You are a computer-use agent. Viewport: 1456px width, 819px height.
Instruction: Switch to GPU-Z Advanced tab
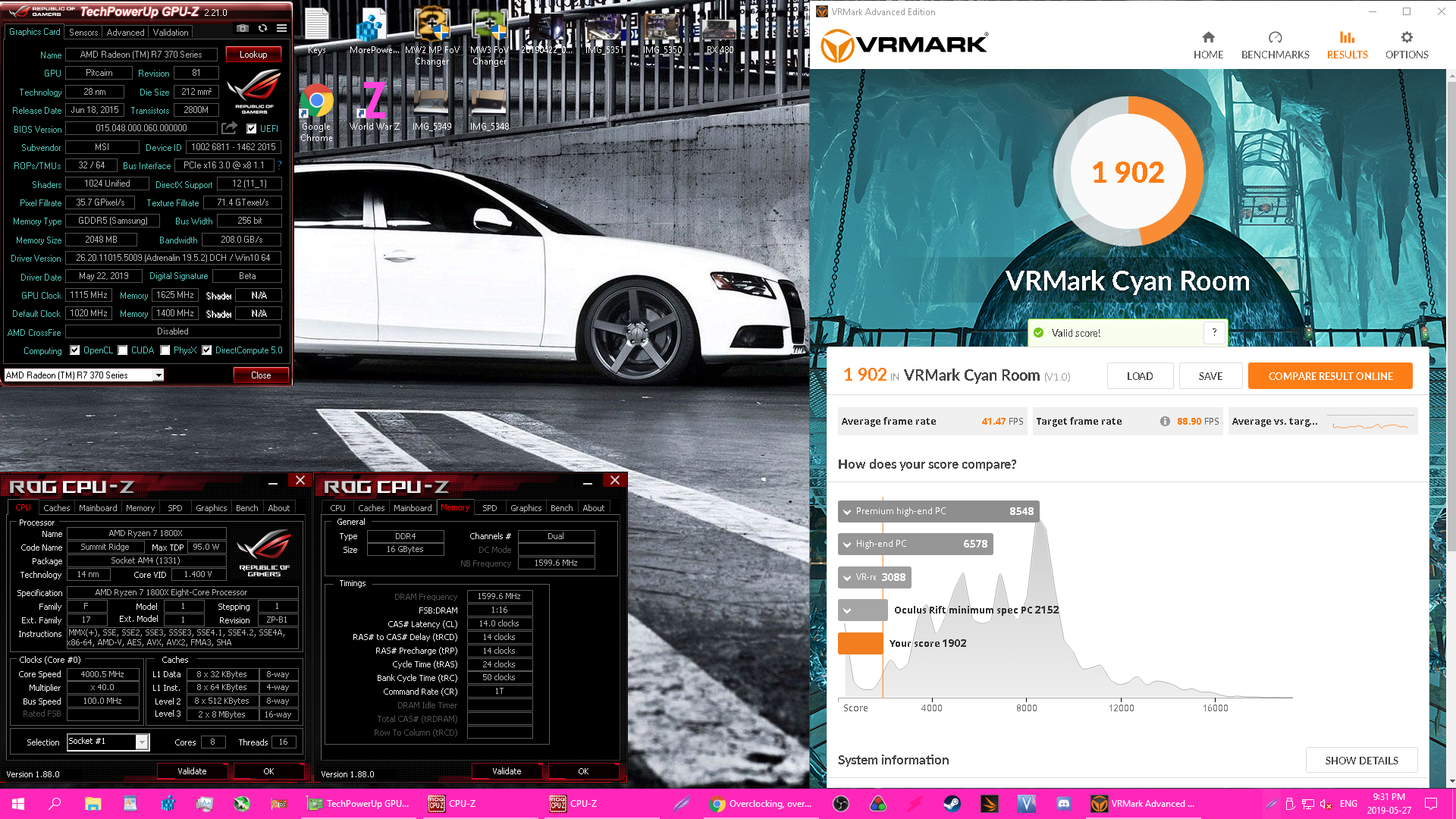pyautogui.click(x=125, y=33)
